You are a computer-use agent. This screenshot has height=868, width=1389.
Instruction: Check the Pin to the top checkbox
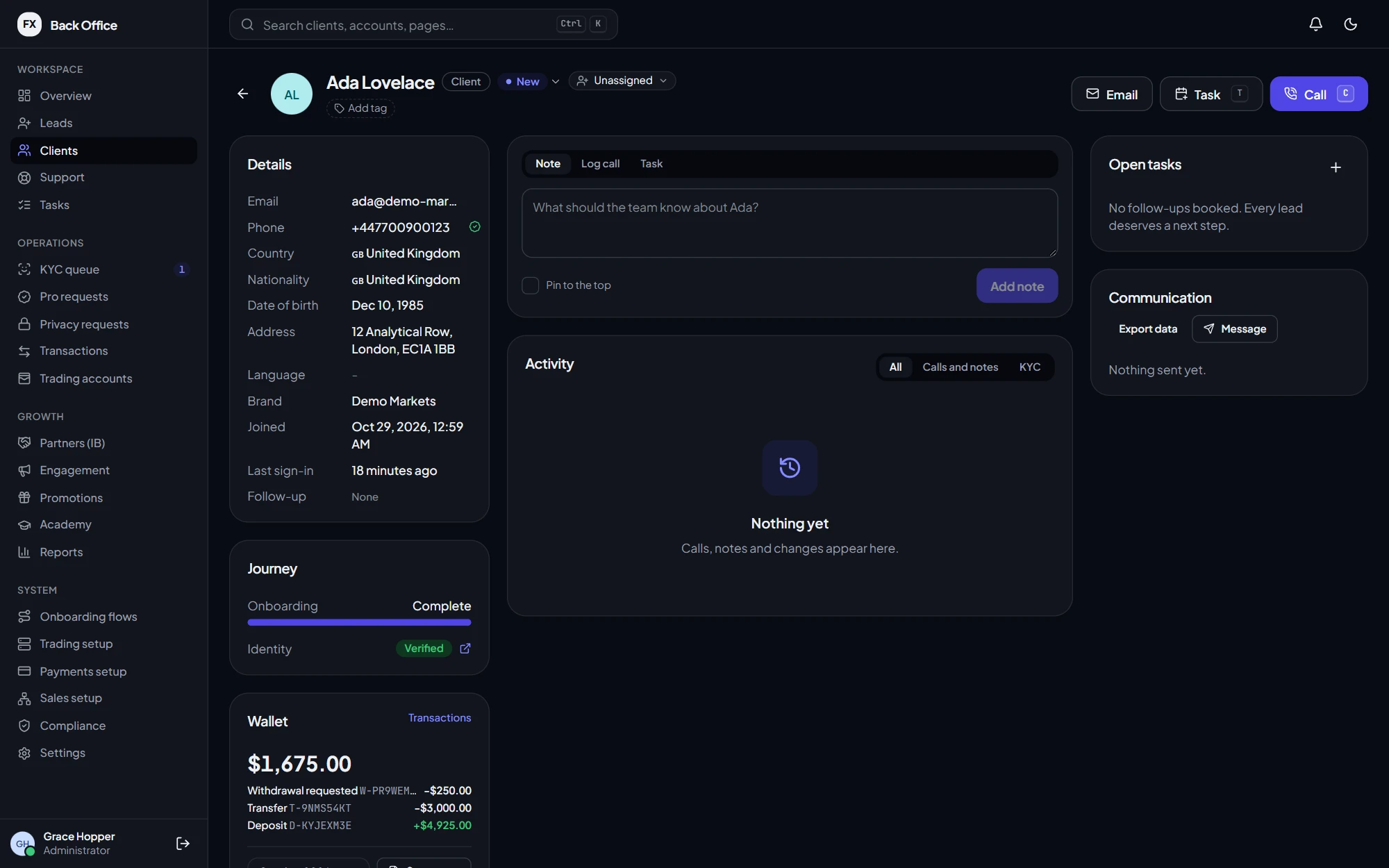530,285
